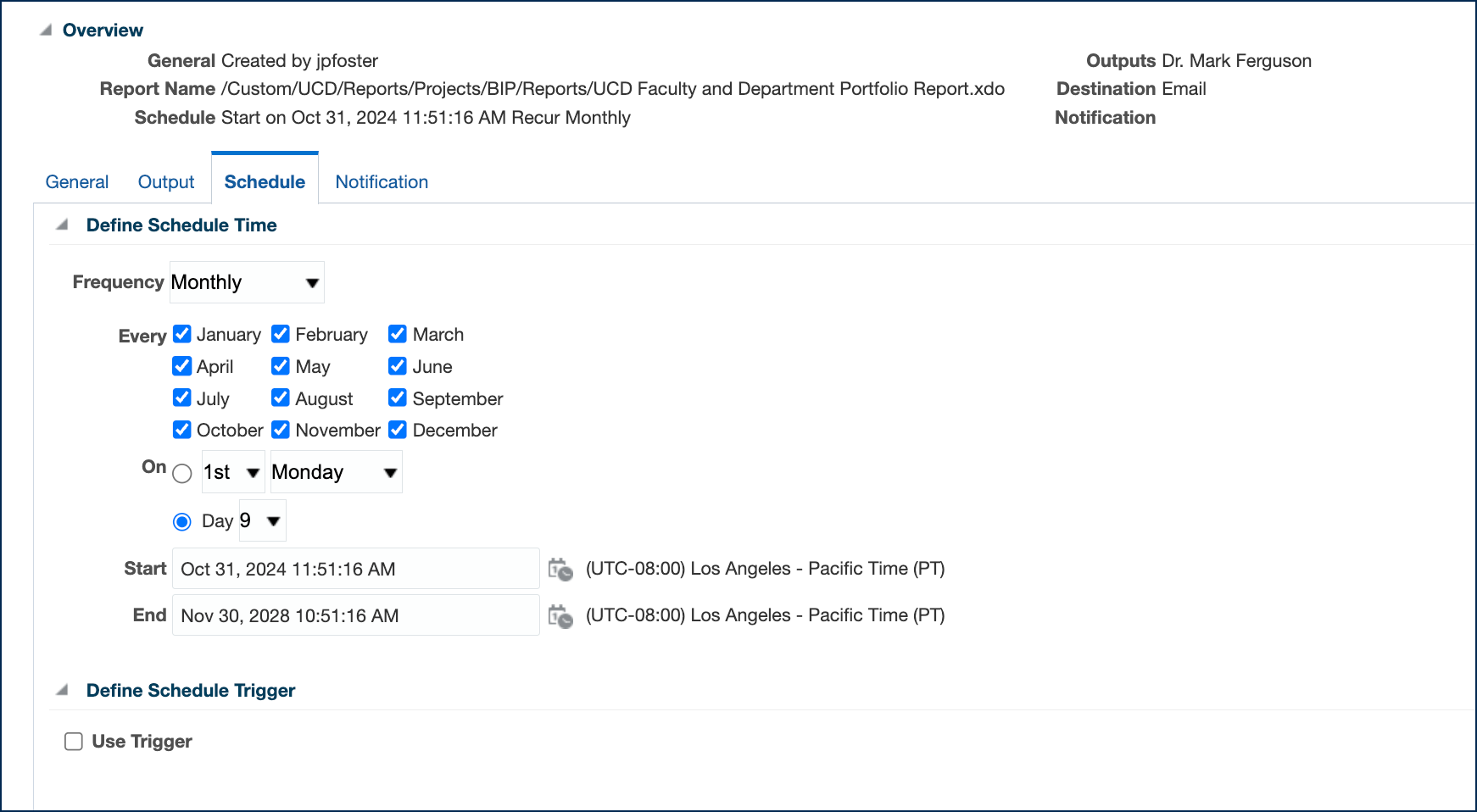Open the Notification tab
This screenshot has width=1477, height=812.
[382, 182]
